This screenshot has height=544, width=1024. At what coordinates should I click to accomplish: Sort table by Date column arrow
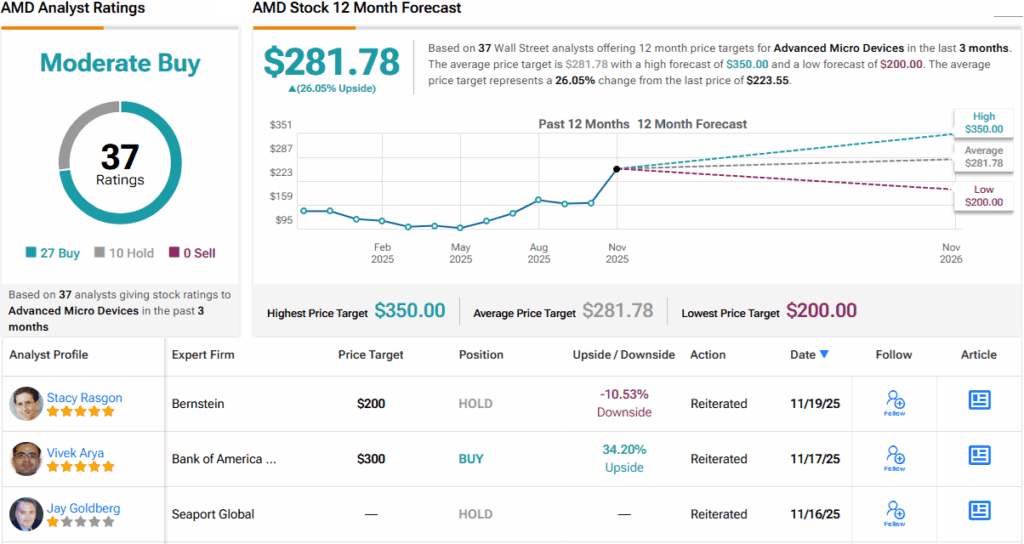pyautogui.click(x=824, y=354)
